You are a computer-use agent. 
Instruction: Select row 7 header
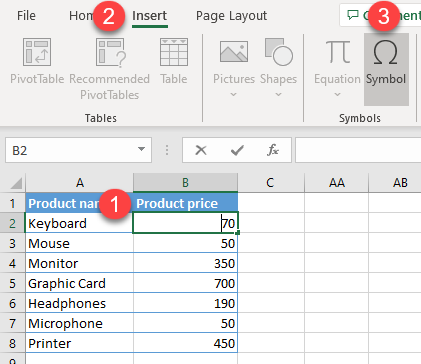[x=13, y=323]
